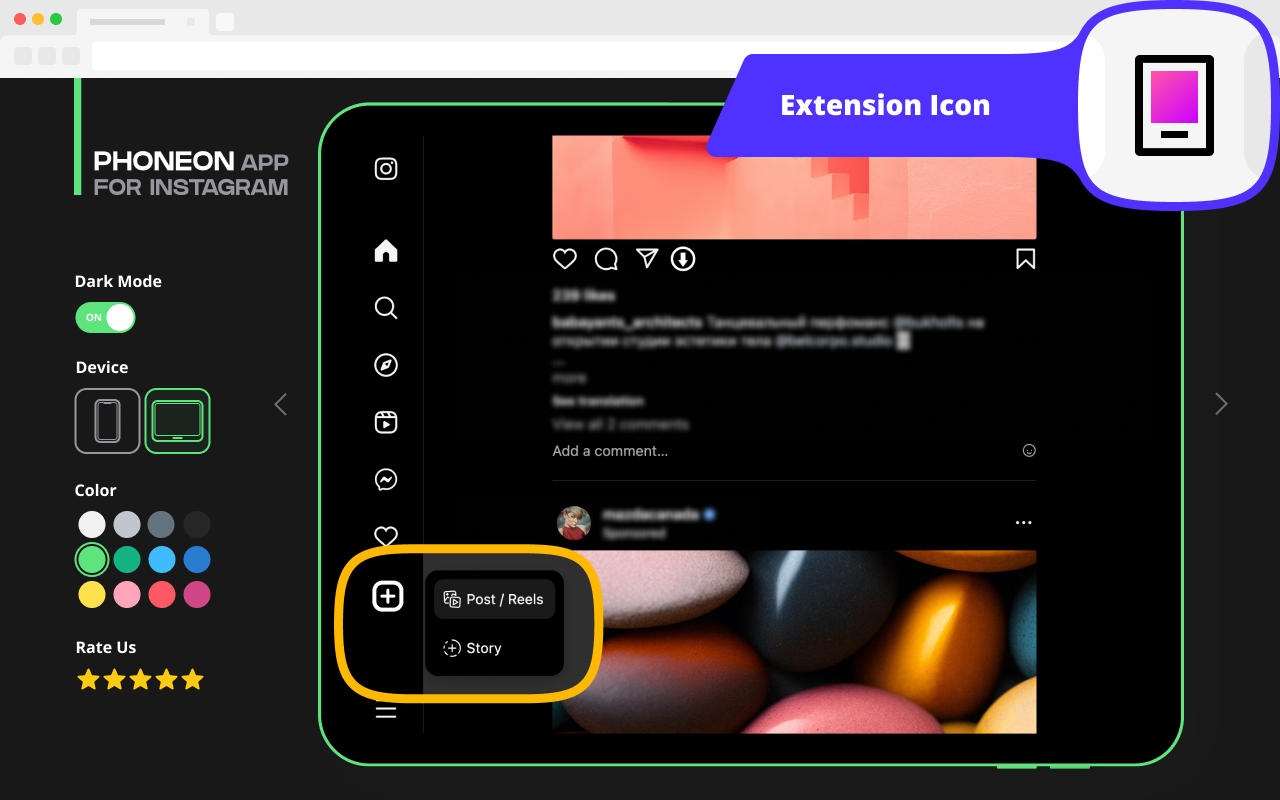
Task: Pick the dark blue color swatch
Action: point(197,559)
